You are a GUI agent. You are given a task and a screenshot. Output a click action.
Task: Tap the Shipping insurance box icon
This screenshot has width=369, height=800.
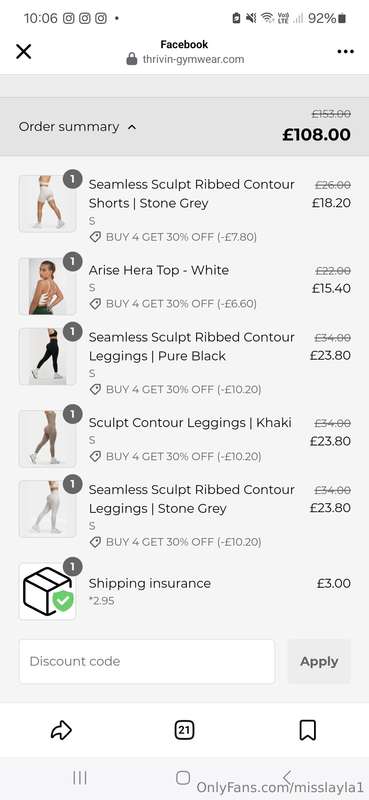[47, 591]
